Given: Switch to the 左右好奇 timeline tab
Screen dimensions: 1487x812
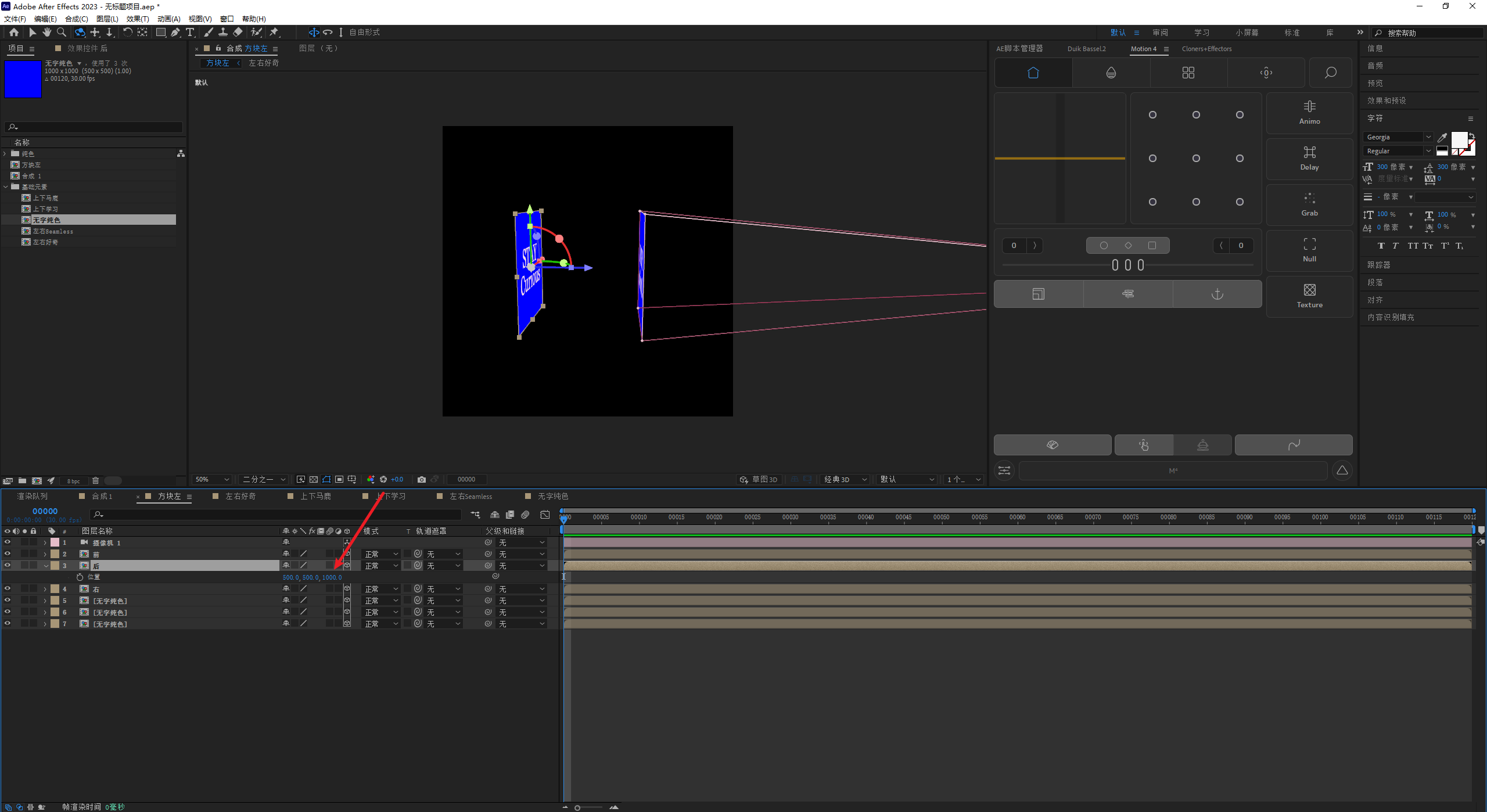Looking at the screenshot, I should click(x=240, y=496).
